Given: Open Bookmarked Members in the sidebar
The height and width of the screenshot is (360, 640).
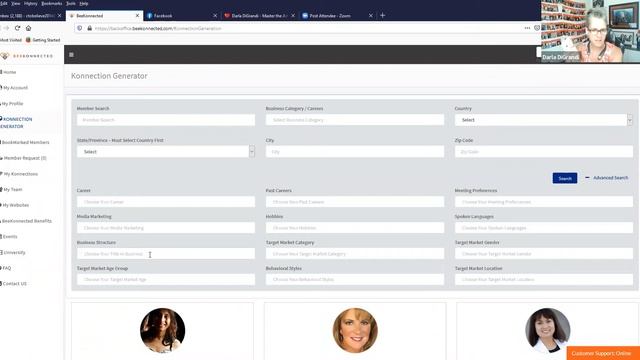Looking at the screenshot, I should pyautogui.click(x=25, y=142).
